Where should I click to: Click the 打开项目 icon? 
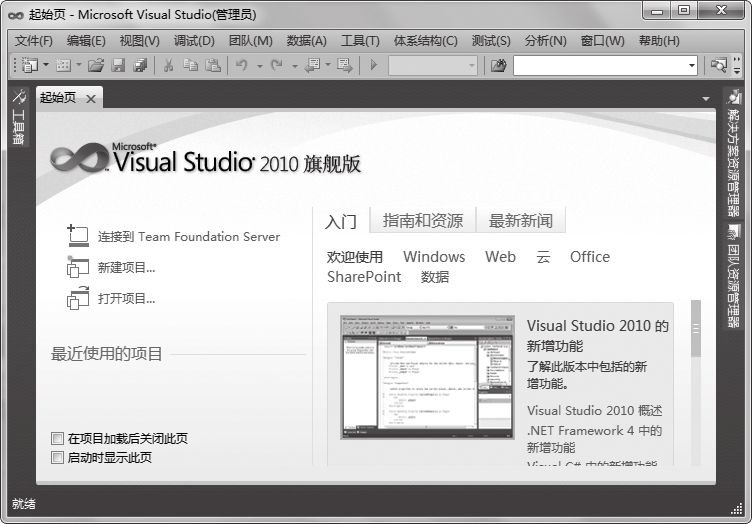[x=78, y=298]
